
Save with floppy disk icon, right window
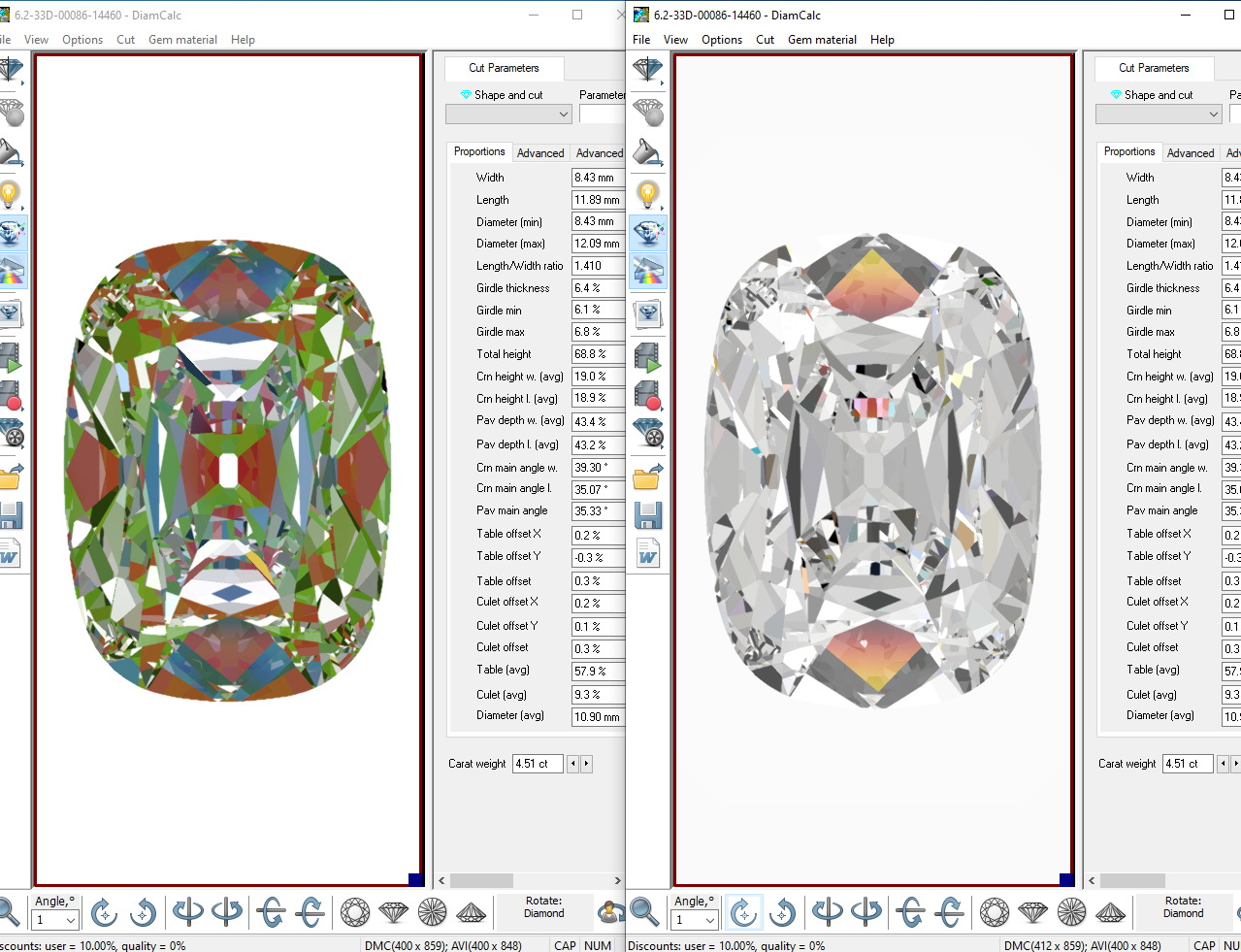(647, 514)
